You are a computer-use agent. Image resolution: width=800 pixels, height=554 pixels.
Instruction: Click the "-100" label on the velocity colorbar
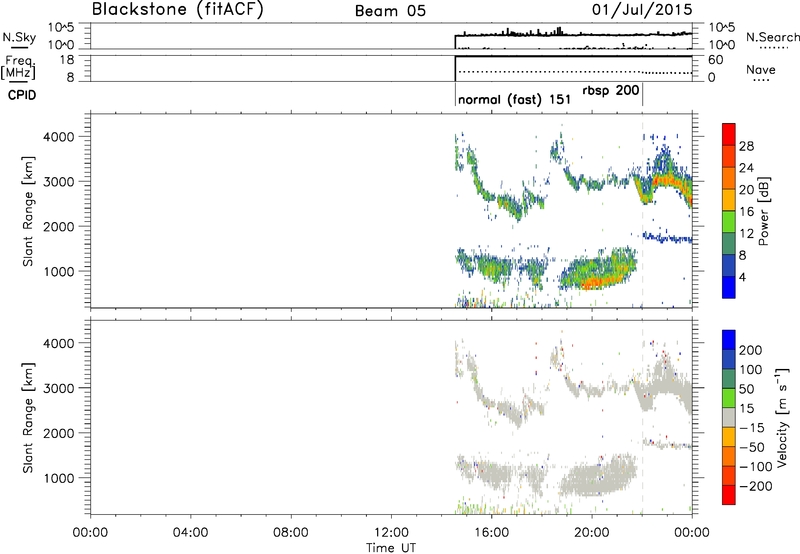(756, 467)
